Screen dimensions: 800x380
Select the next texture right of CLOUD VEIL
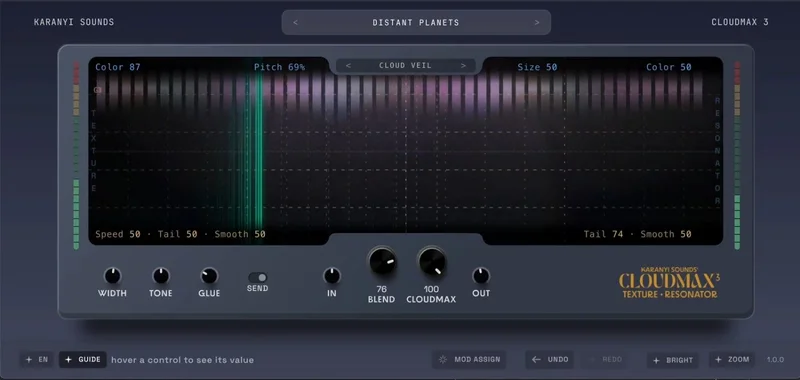pos(463,66)
